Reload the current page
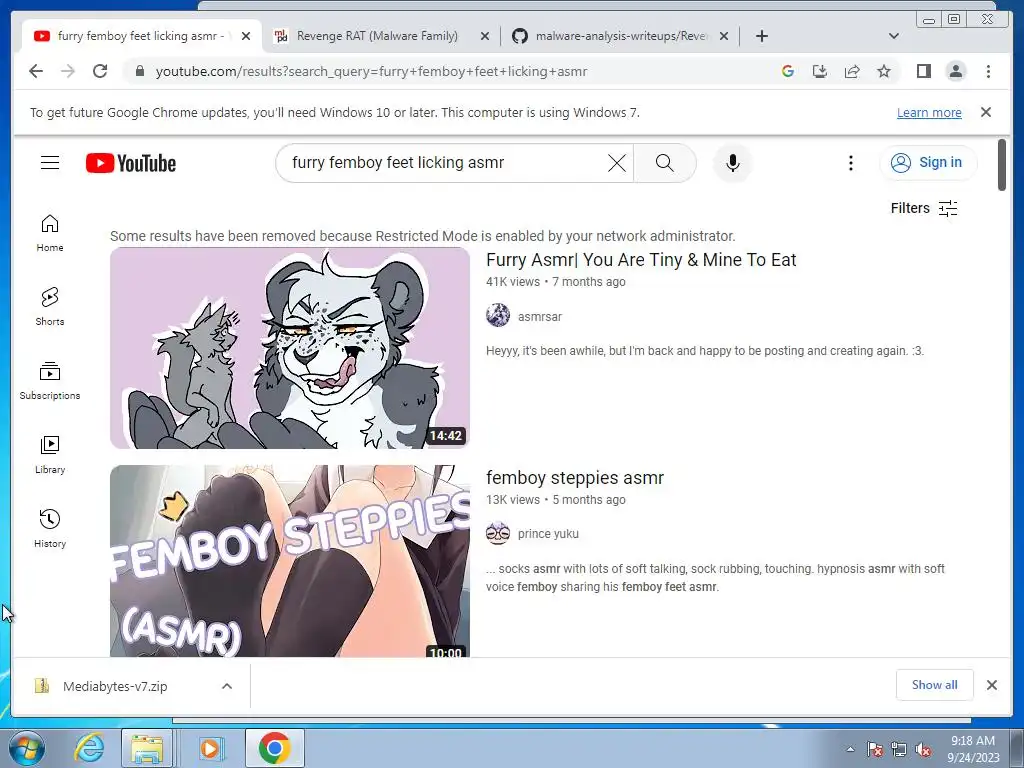The image size is (1024, 768). [100, 71]
